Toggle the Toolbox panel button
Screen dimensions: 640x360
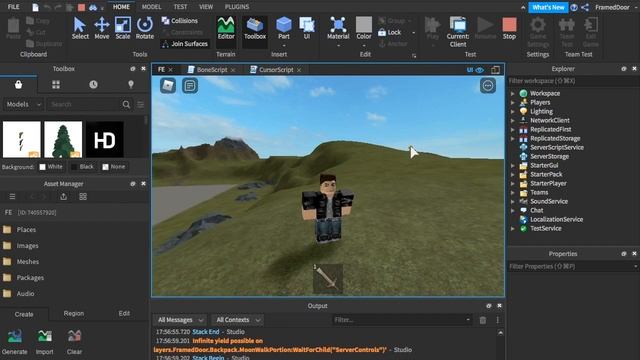pyautogui.click(x=255, y=28)
